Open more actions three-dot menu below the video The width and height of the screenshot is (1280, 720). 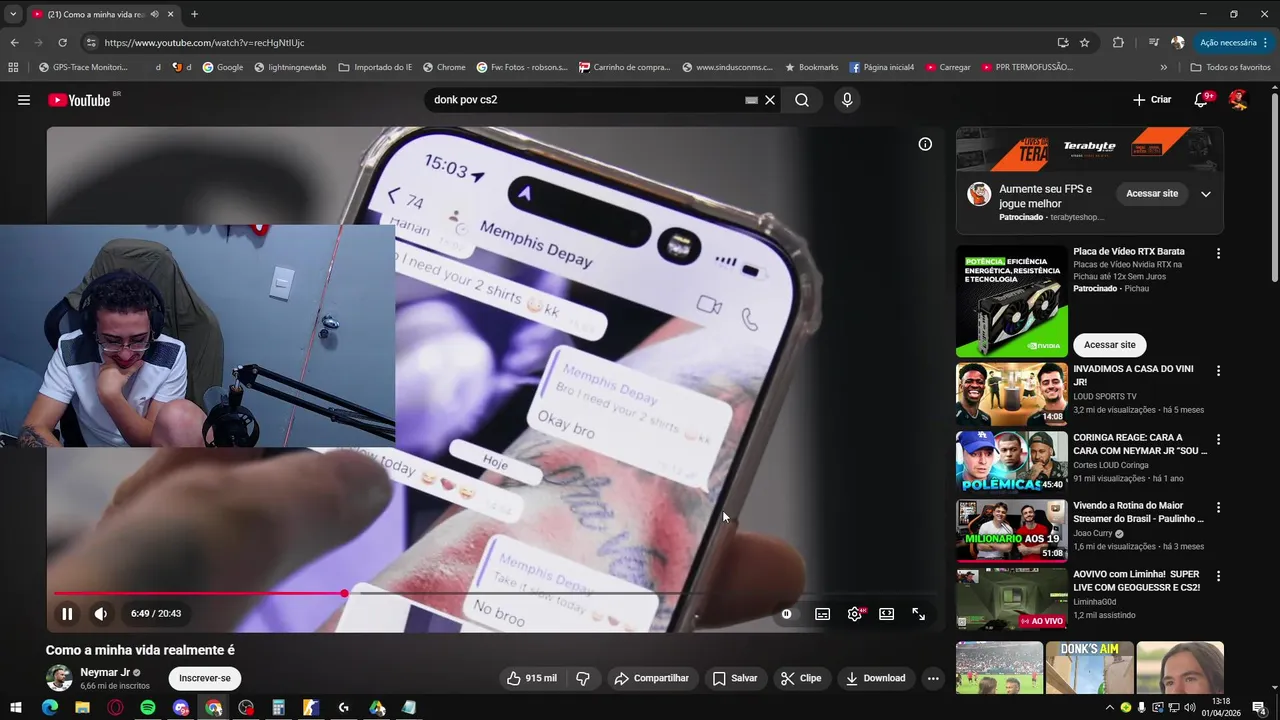(933, 678)
